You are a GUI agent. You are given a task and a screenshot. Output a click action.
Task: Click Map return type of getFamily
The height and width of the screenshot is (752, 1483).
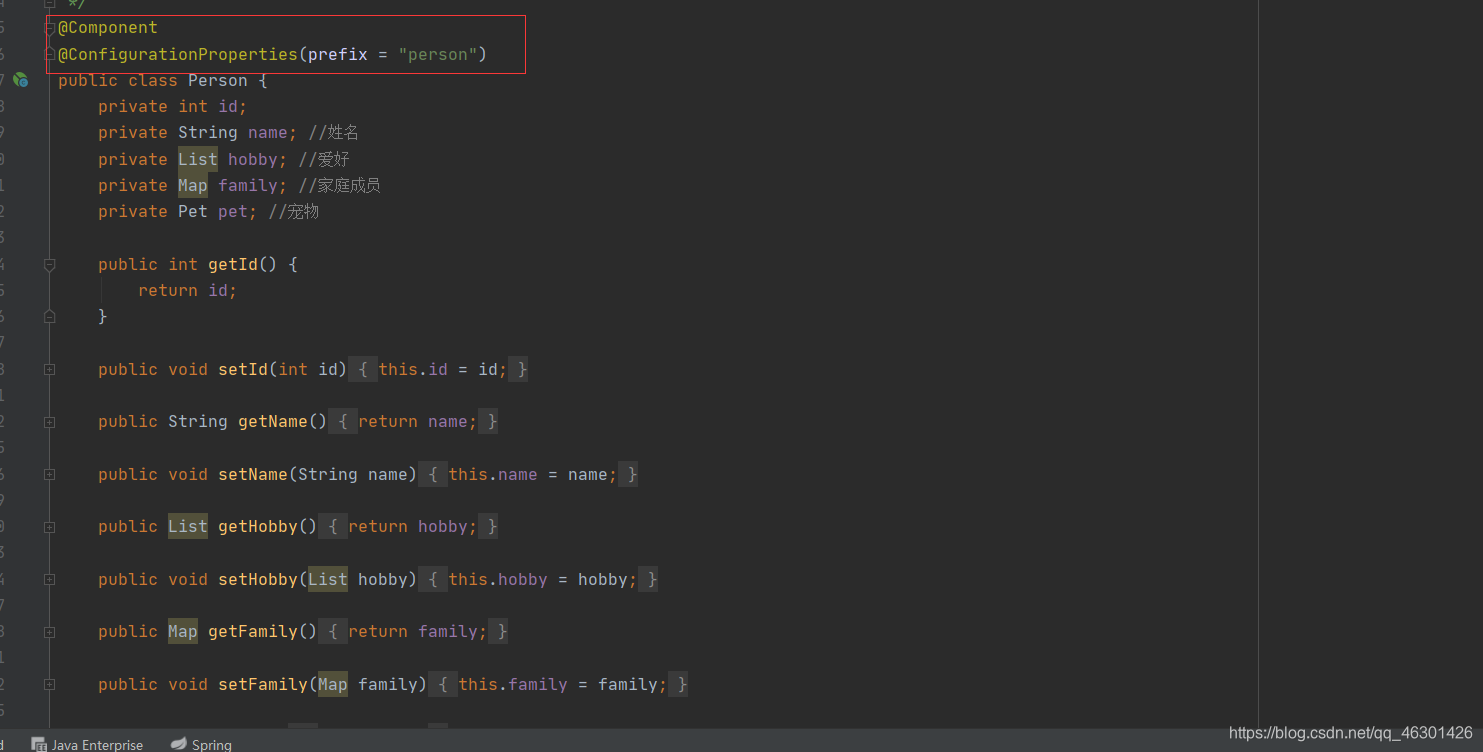pyautogui.click(x=183, y=631)
